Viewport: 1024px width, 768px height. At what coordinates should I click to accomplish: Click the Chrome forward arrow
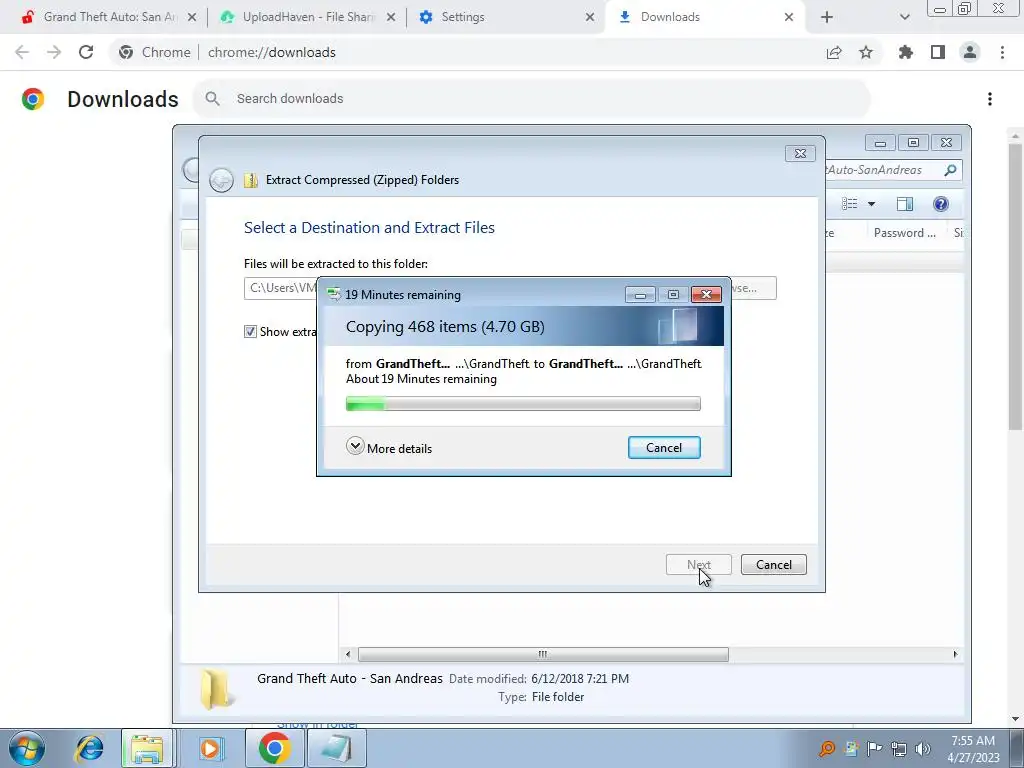click(x=54, y=52)
